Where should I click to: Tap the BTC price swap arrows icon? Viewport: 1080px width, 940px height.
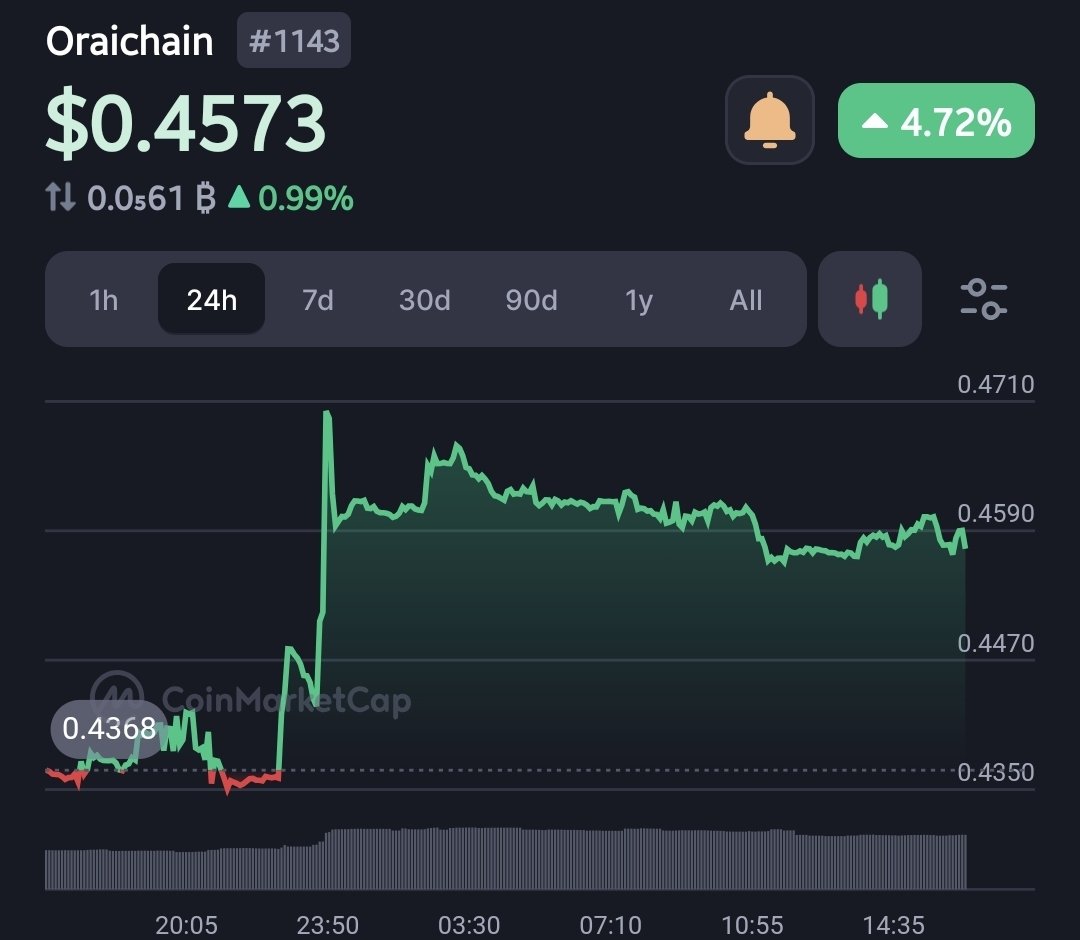(x=61, y=198)
